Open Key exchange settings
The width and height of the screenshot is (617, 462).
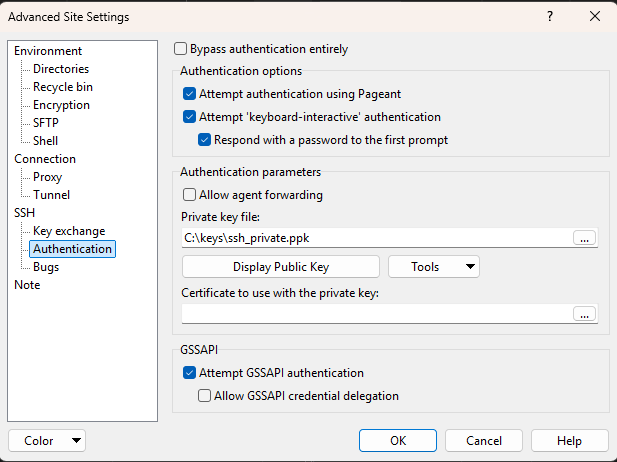click(x=69, y=231)
